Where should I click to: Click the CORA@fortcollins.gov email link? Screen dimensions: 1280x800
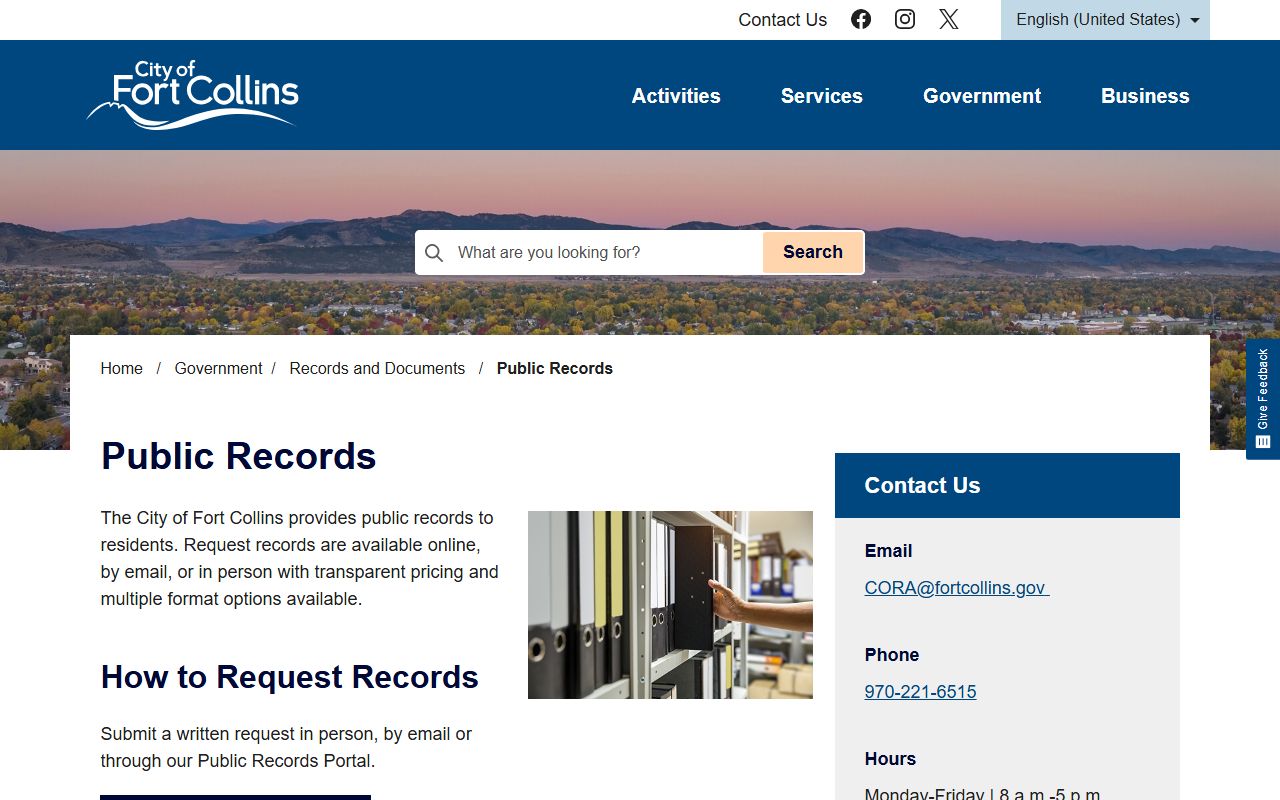[957, 588]
